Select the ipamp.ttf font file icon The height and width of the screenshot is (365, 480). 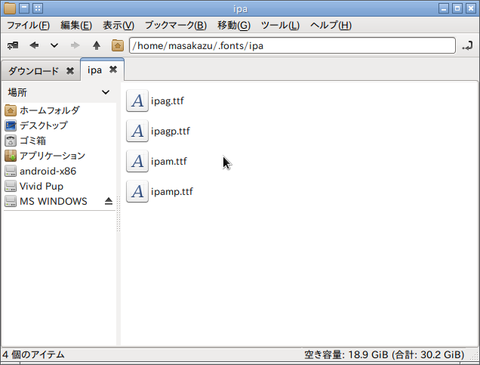(137, 192)
